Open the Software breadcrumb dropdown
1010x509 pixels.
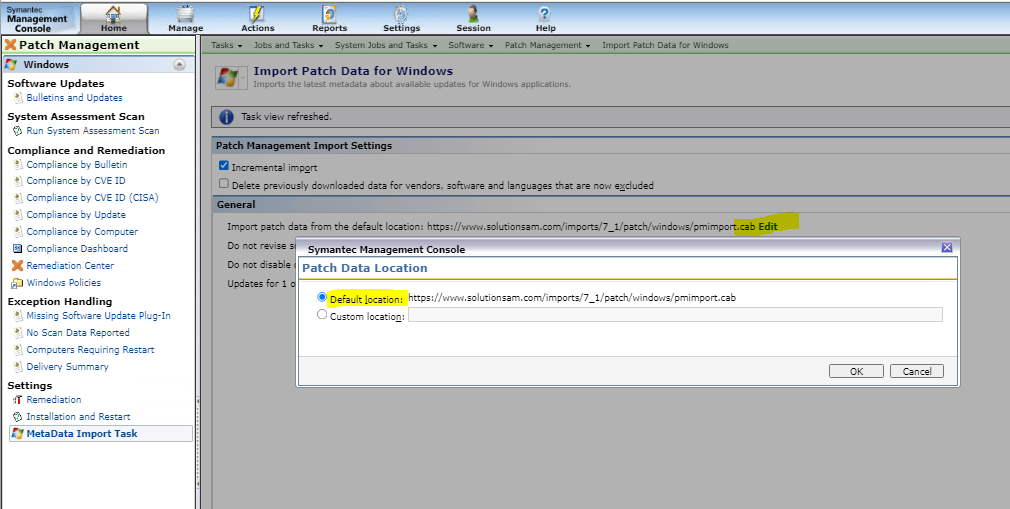point(471,45)
